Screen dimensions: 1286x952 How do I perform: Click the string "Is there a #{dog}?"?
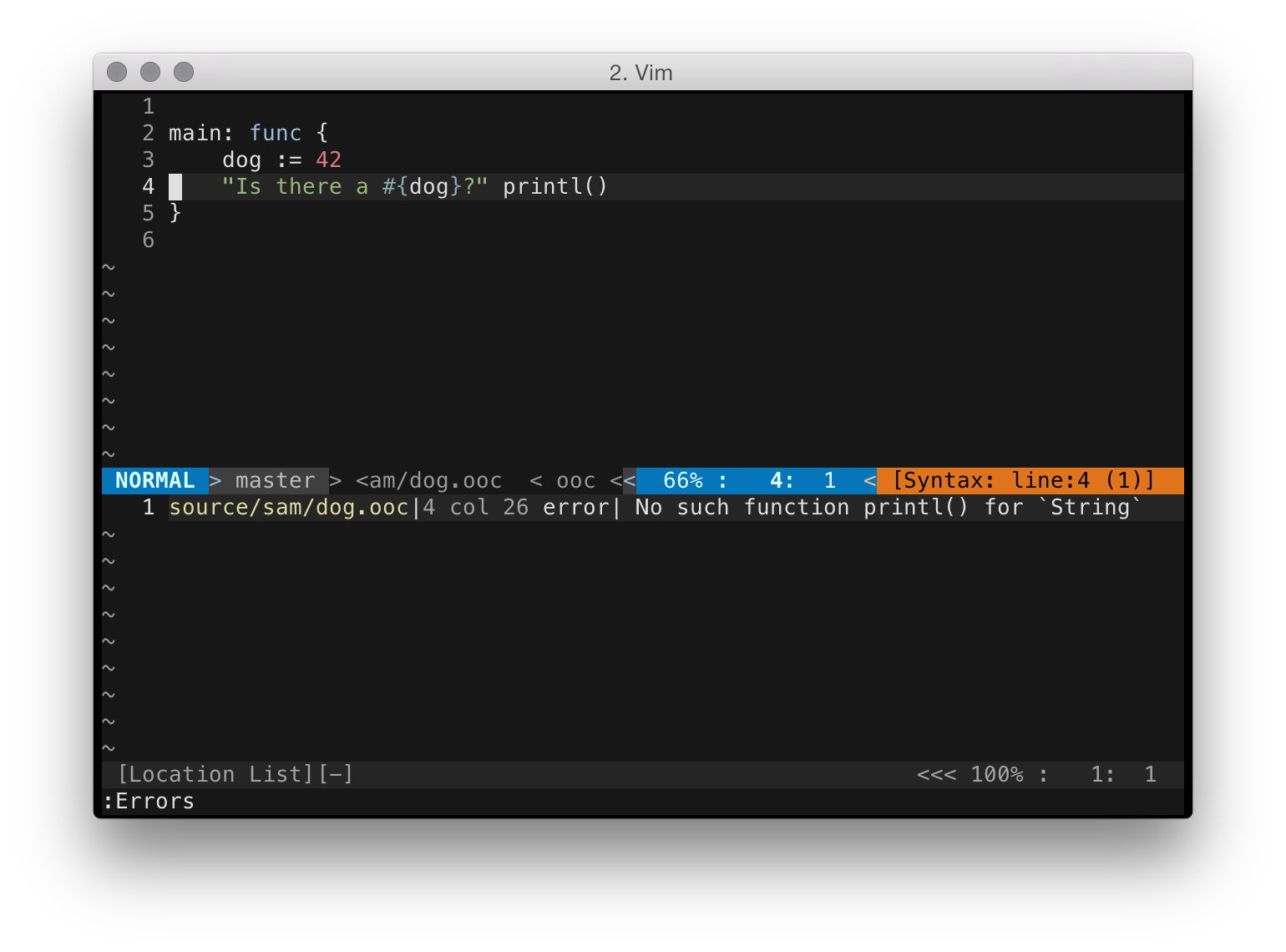pos(354,186)
